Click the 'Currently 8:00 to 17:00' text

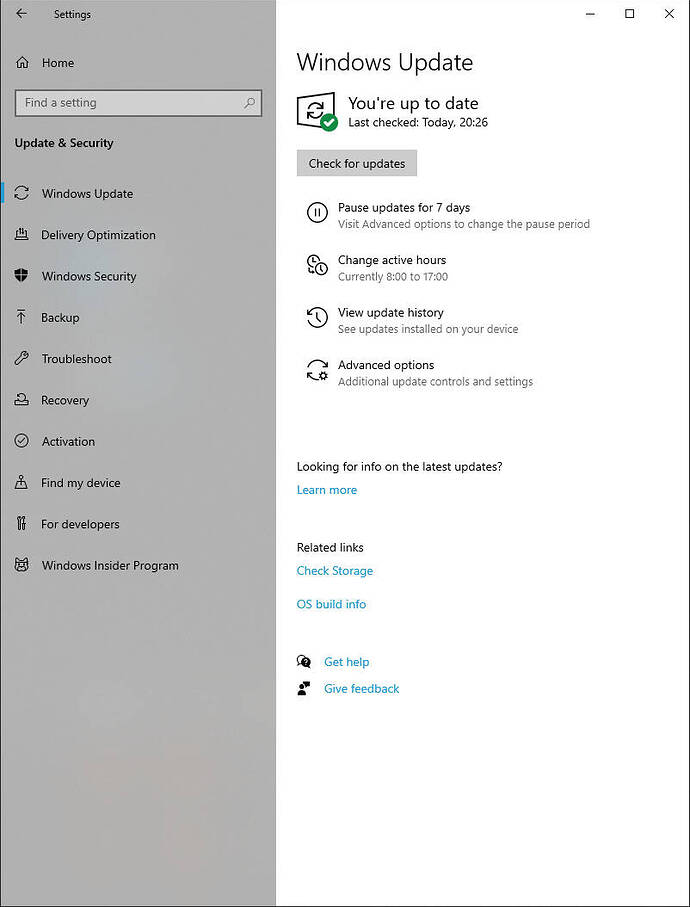(x=393, y=276)
